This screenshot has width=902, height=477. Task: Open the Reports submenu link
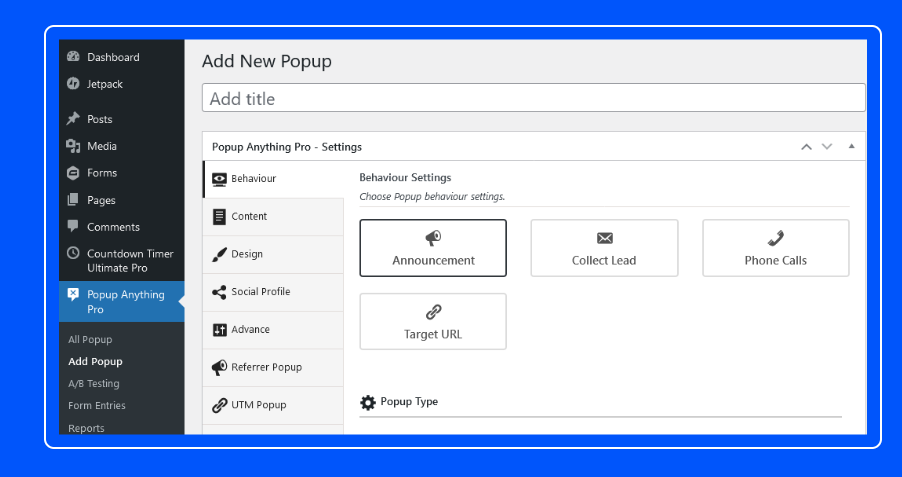[x=86, y=428]
